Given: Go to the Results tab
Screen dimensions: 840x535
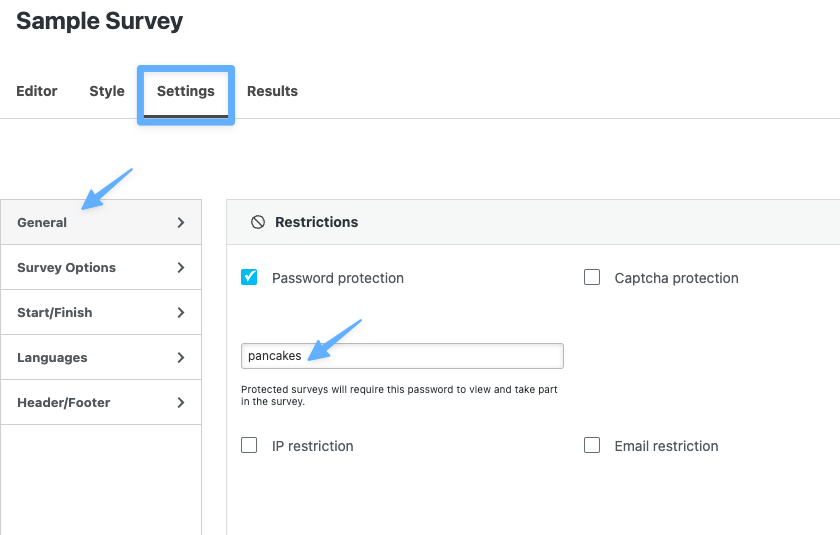Looking at the screenshot, I should coord(272,91).
